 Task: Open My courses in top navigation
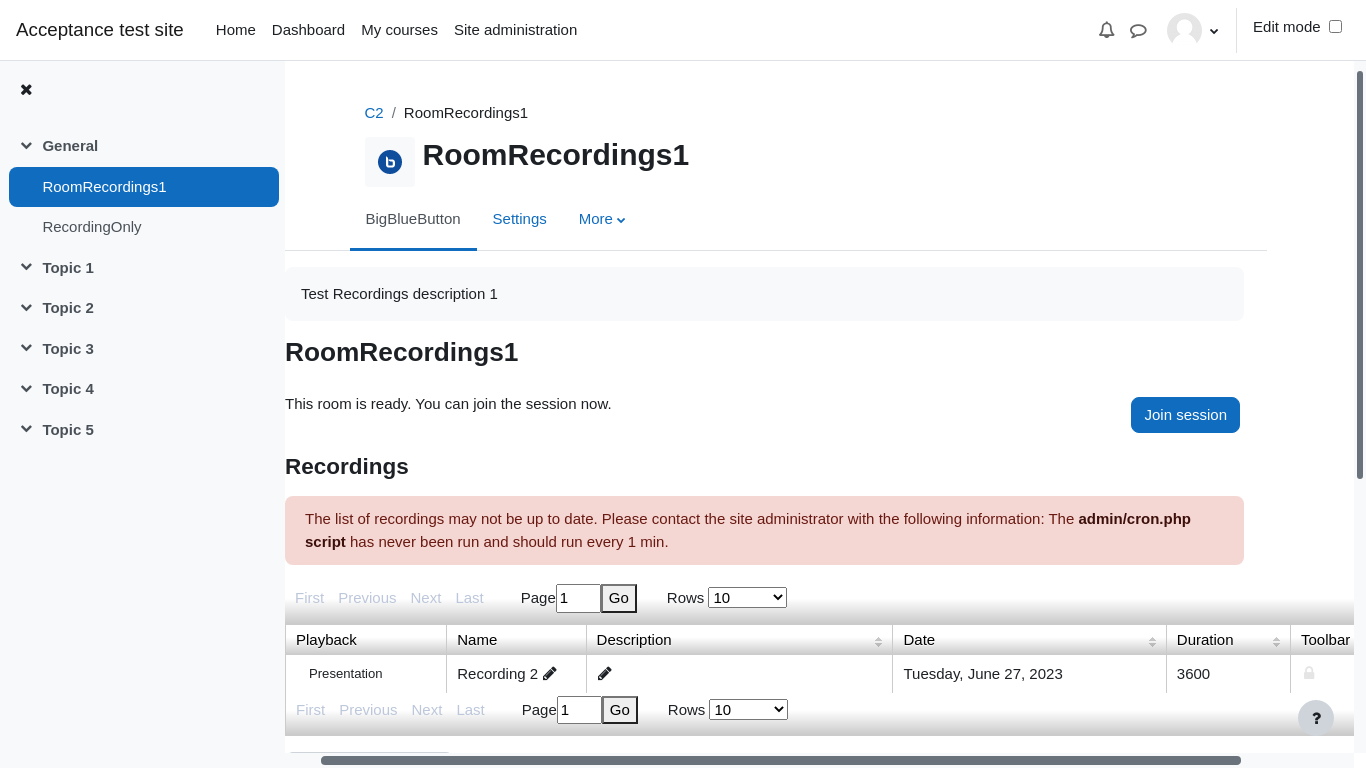click(x=399, y=30)
